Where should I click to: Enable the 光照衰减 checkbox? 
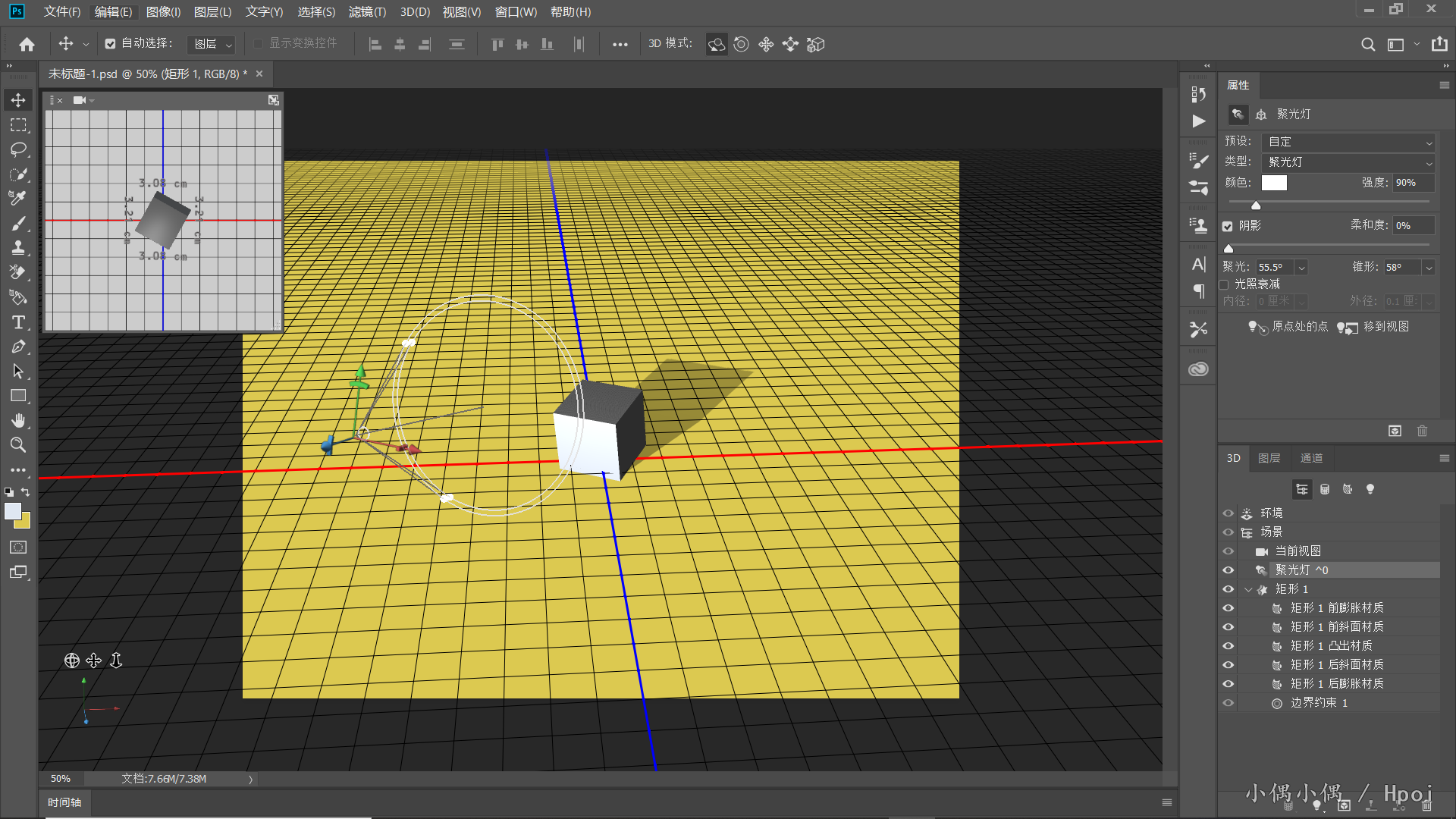coord(1224,284)
